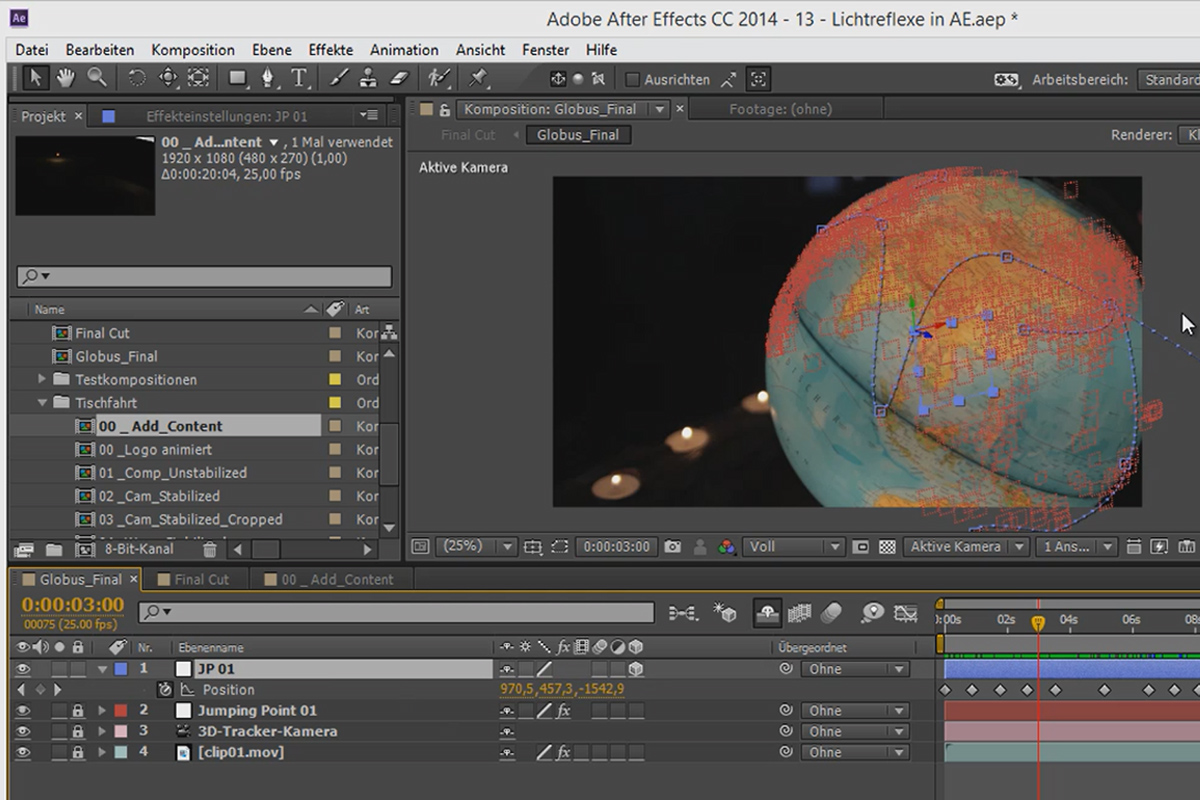Select the Selection arrow tool
Screen dimensions: 1200x800
[36, 77]
